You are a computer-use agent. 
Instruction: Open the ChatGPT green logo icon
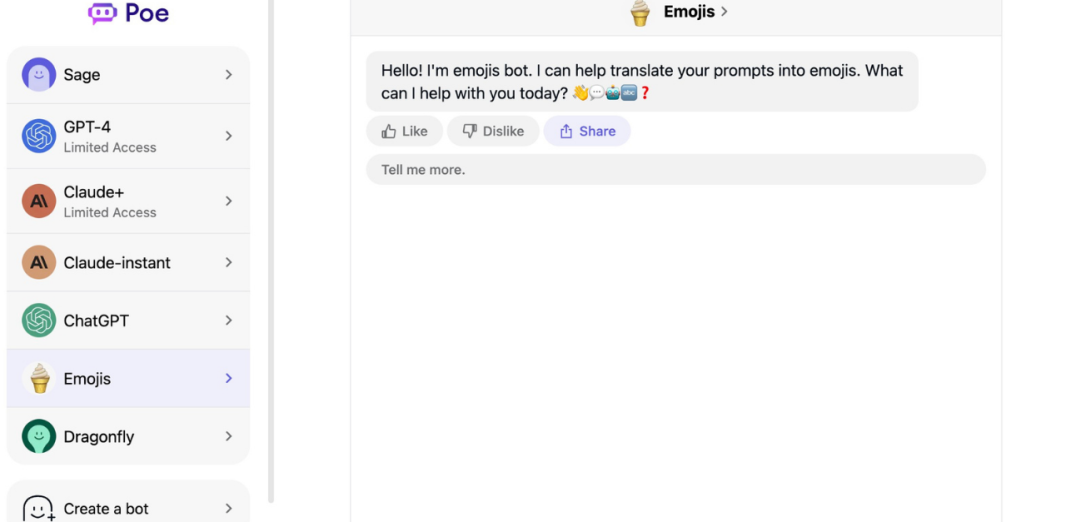click(39, 320)
